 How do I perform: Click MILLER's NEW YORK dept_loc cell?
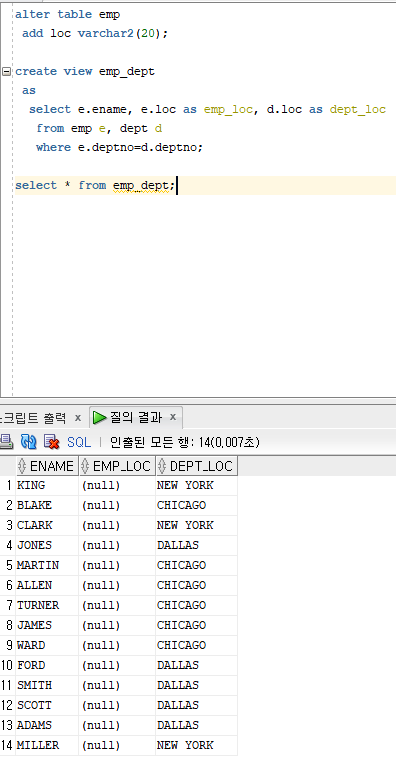point(197,745)
